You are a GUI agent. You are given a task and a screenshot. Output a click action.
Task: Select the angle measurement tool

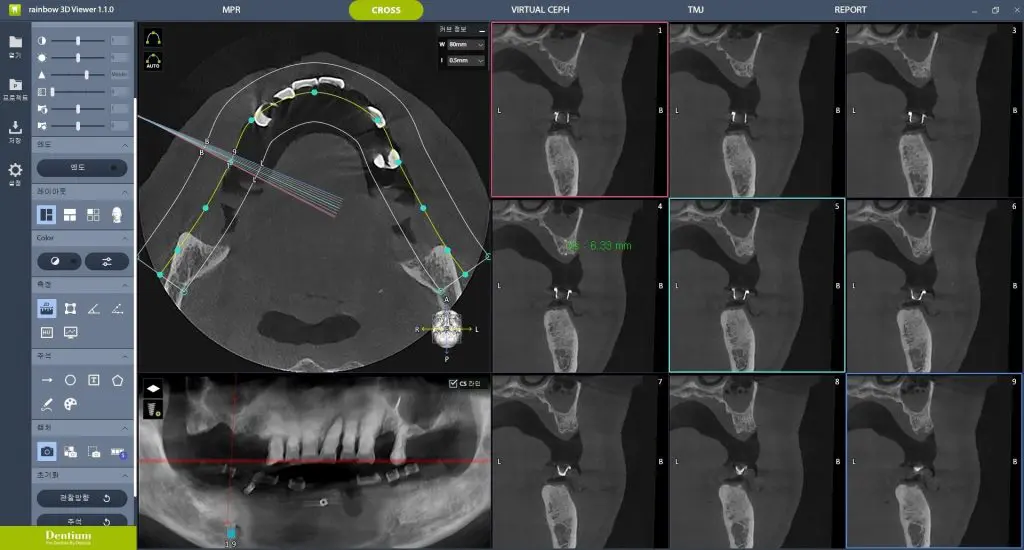(94, 308)
